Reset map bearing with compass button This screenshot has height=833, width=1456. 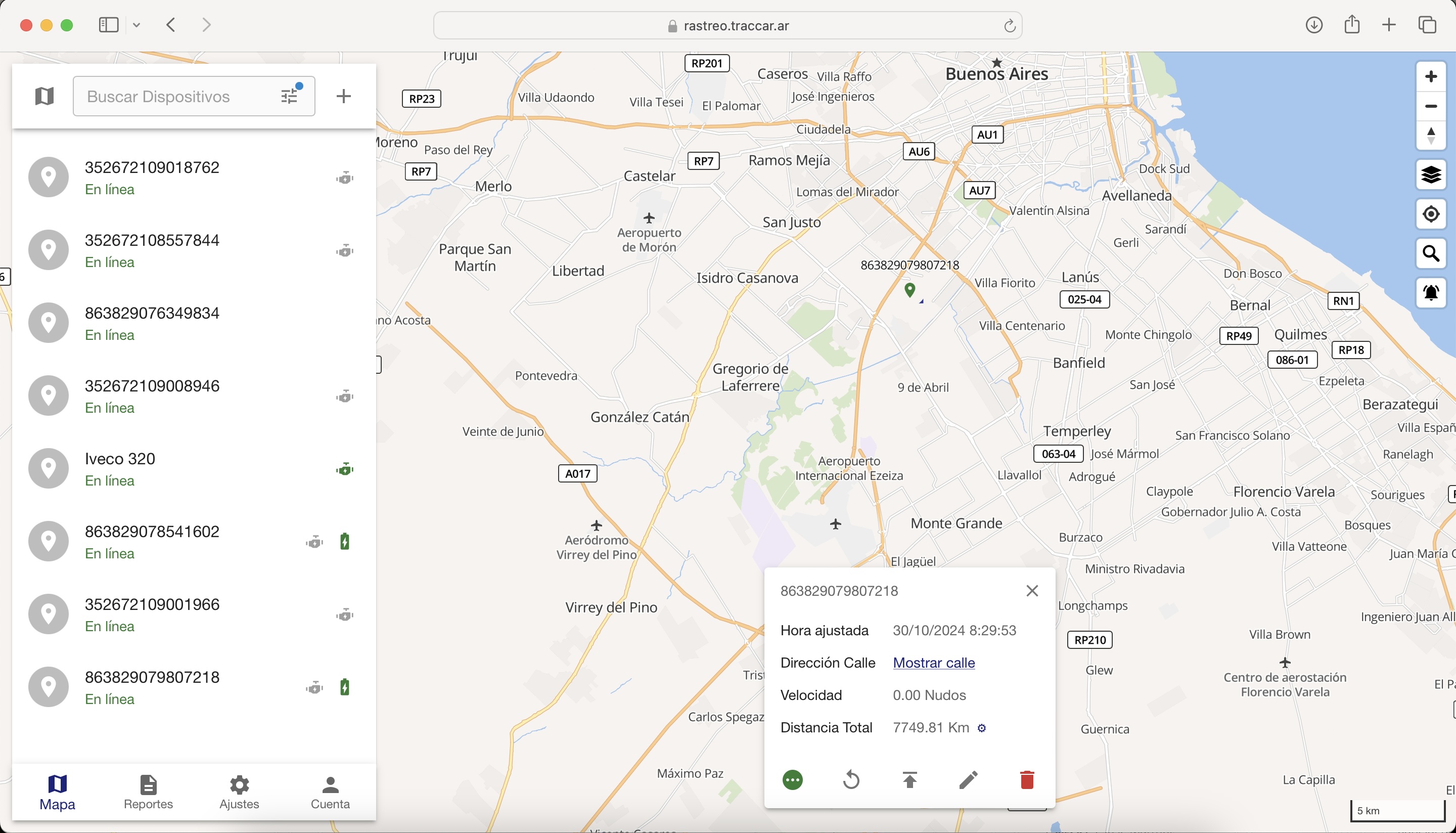[x=1431, y=136]
